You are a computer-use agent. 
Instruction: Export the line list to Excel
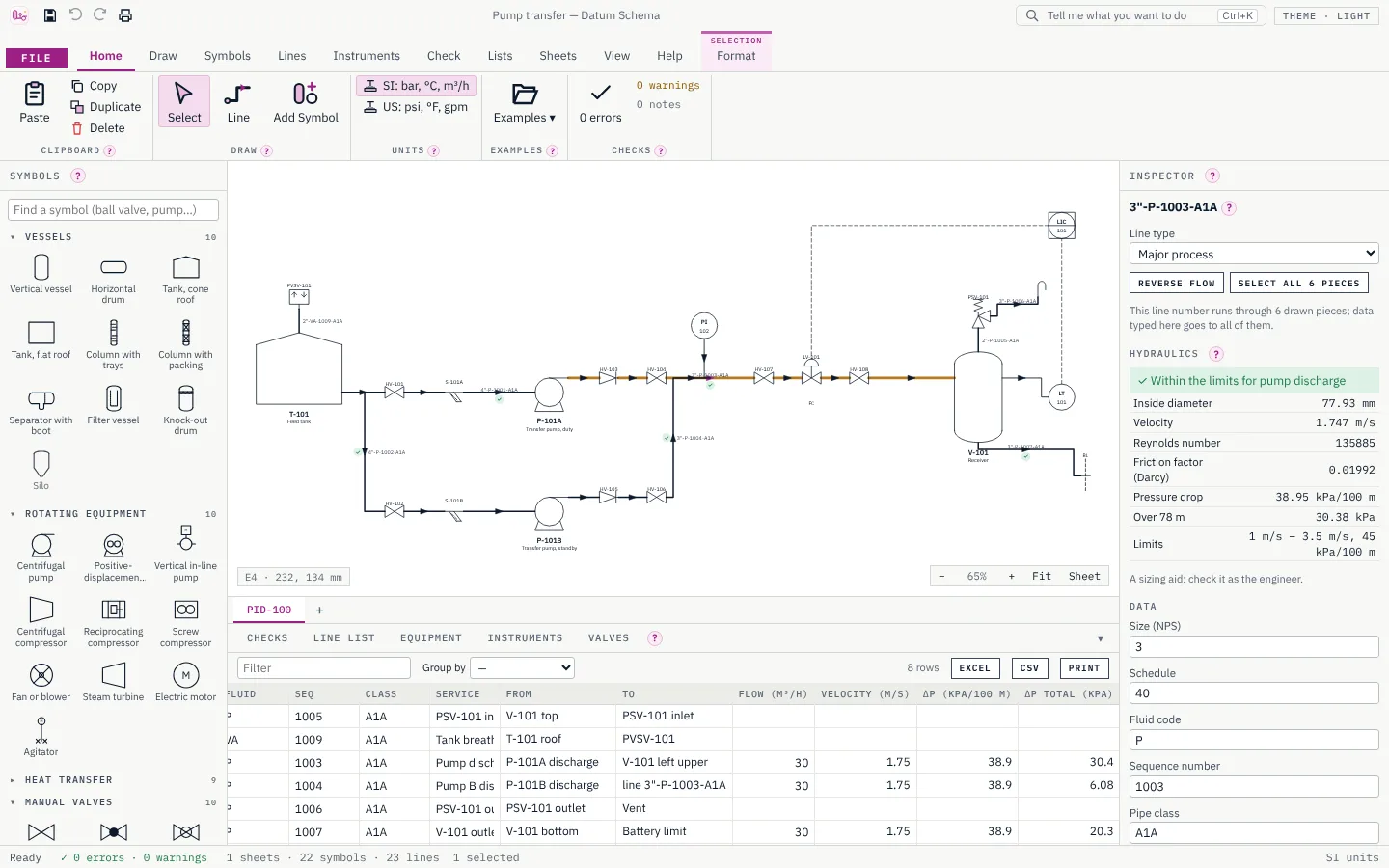[x=975, y=668]
